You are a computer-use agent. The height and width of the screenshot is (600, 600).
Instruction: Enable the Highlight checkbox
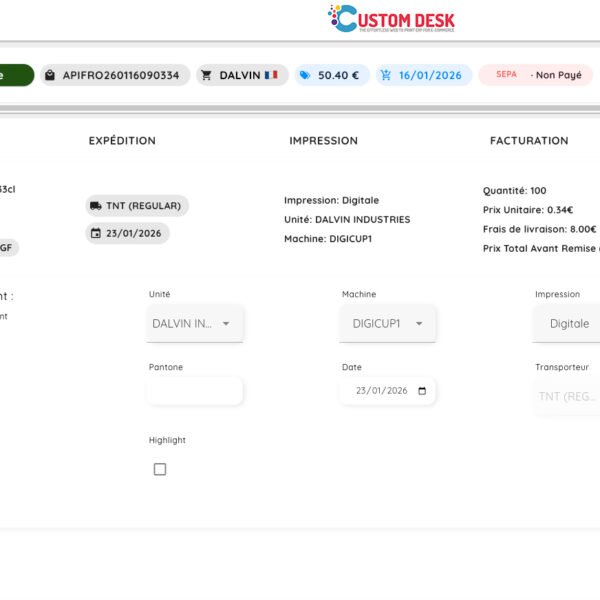(160, 469)
